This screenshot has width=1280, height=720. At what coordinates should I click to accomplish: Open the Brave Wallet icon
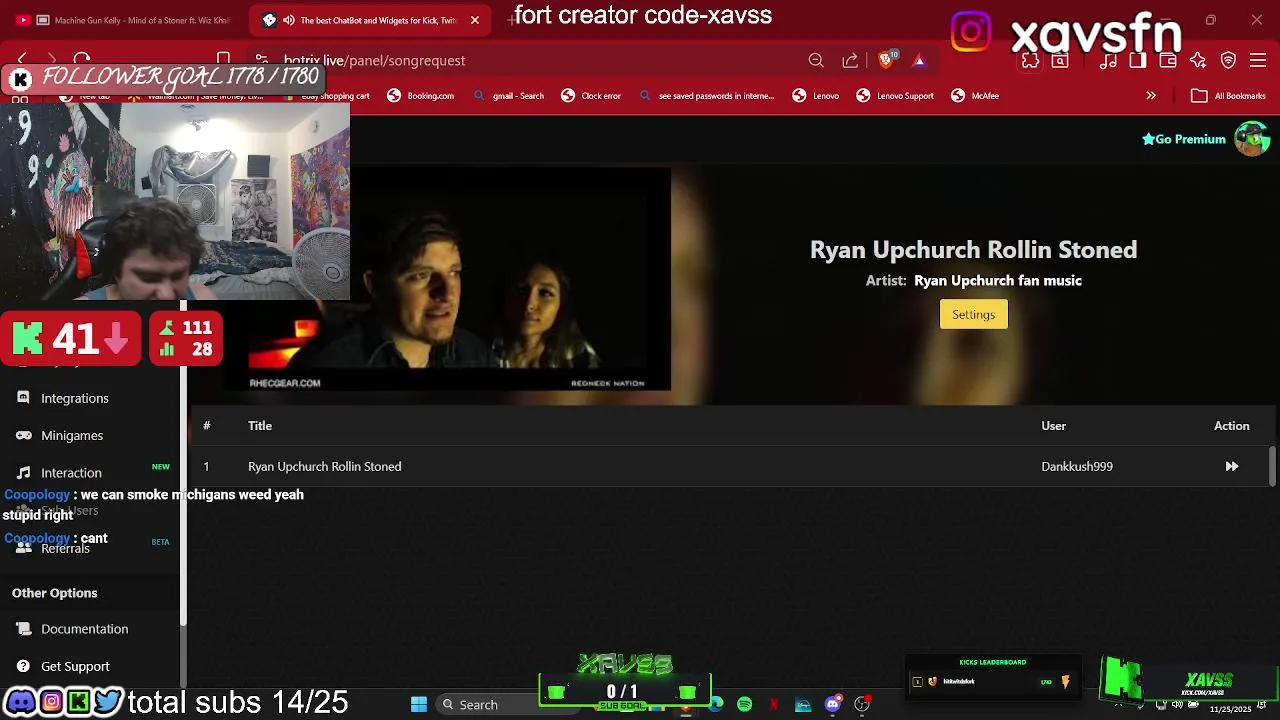point(1168,60)
